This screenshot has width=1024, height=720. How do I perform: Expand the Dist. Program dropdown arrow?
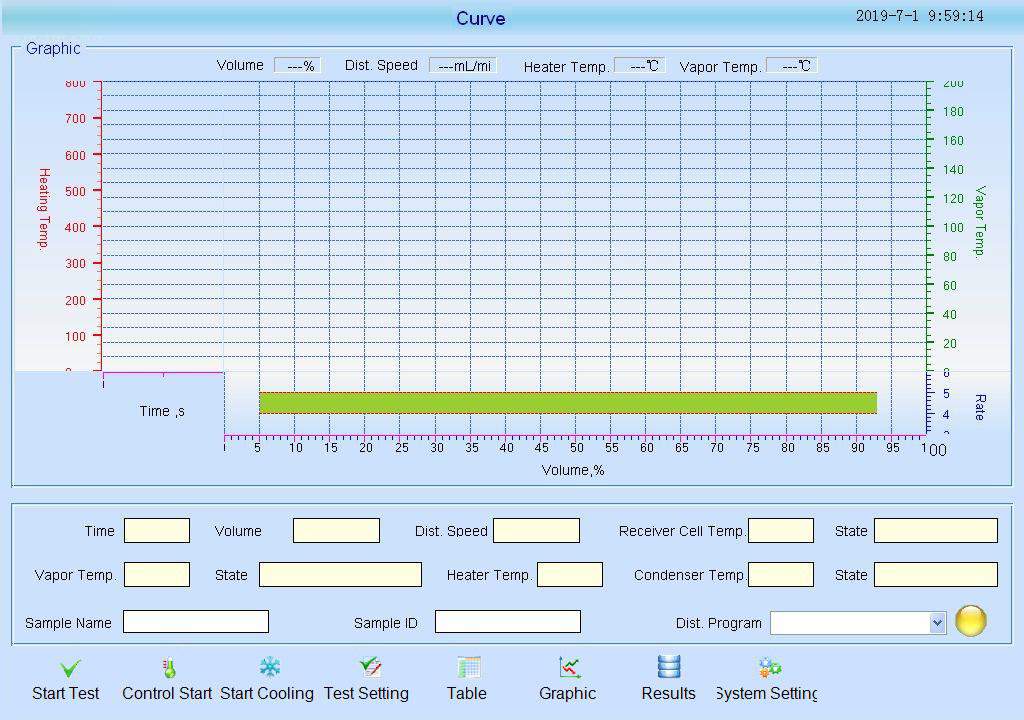[937, 623]
